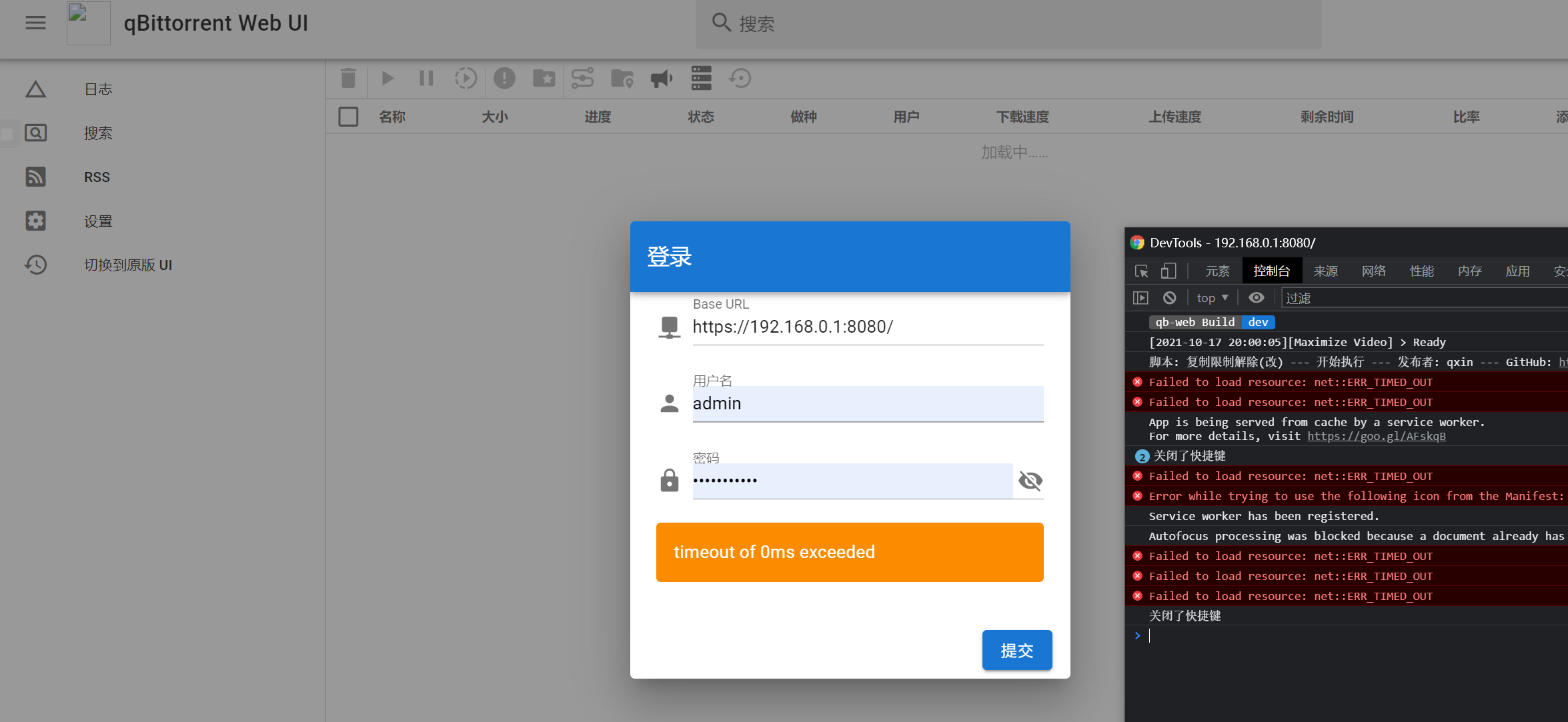
Task: Change save location with pinned folder icon
Action: tap(622, 78)
